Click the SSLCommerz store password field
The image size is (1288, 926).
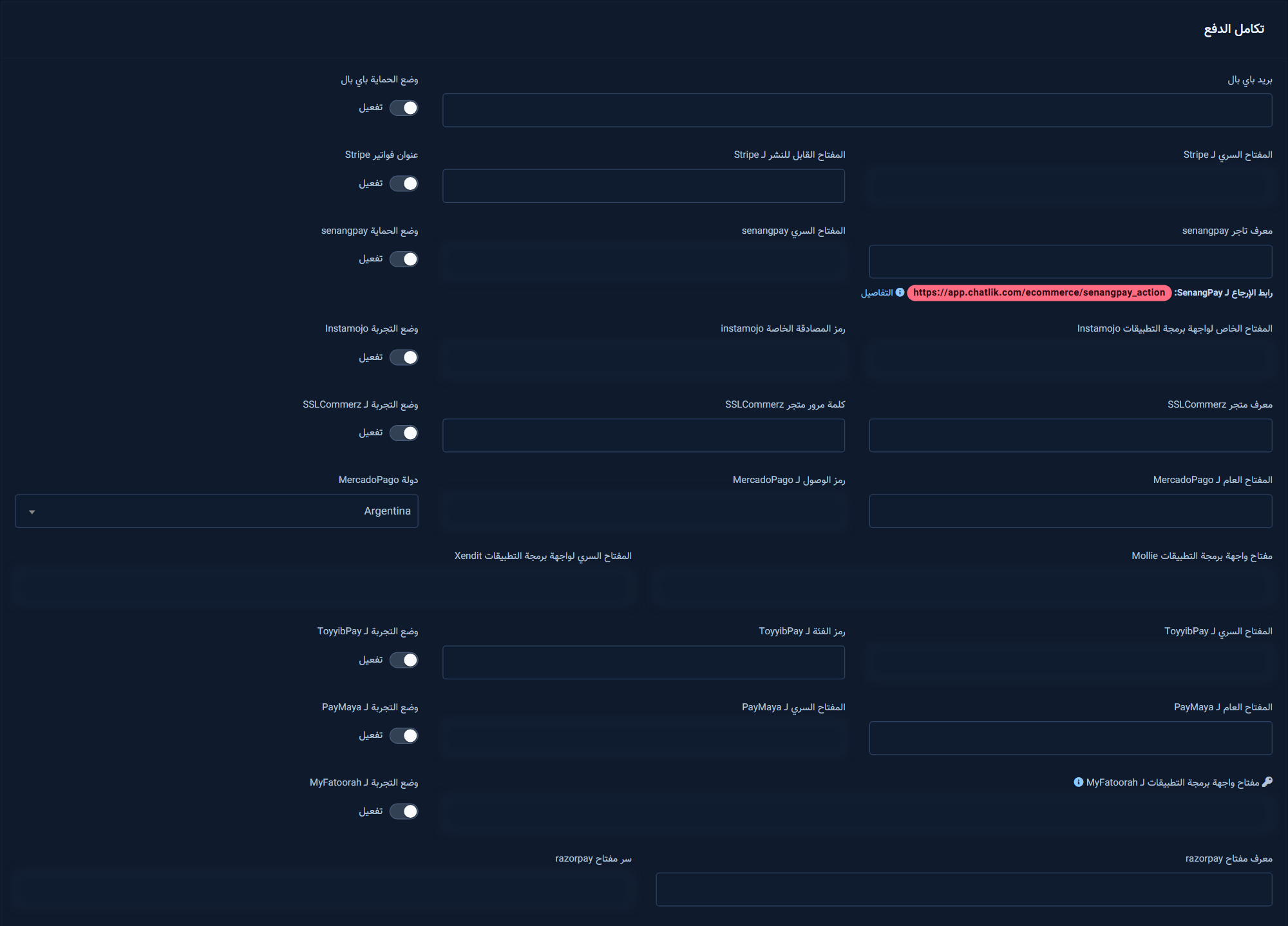point(644,435)
